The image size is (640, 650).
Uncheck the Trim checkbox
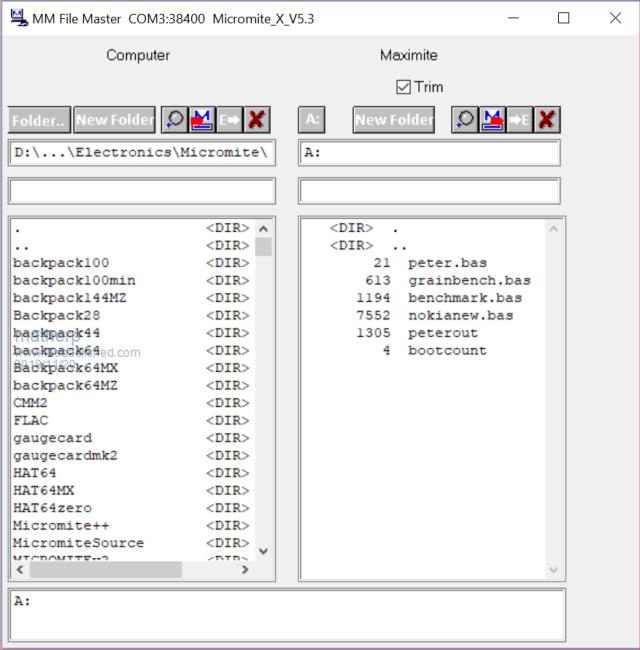tap(404, 87)
